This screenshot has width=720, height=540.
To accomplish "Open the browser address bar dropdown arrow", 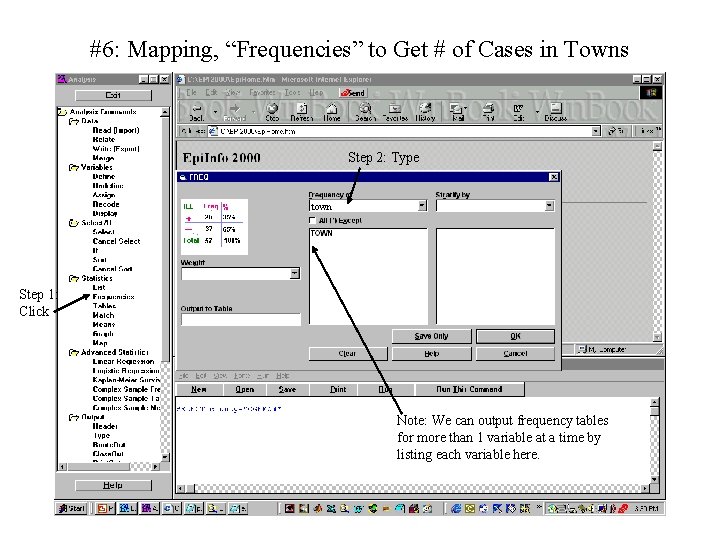I will coord(596,131).
